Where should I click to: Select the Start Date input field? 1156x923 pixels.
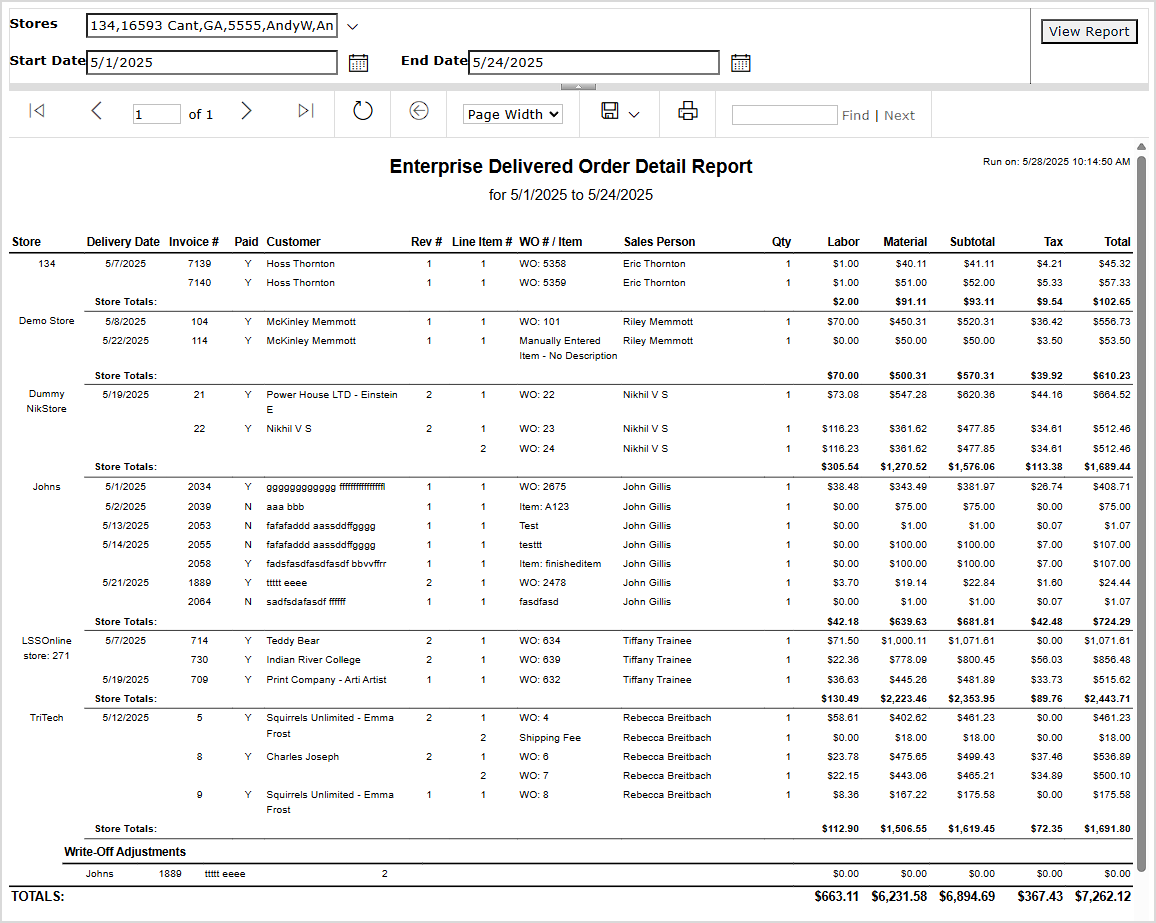[211, 62]
